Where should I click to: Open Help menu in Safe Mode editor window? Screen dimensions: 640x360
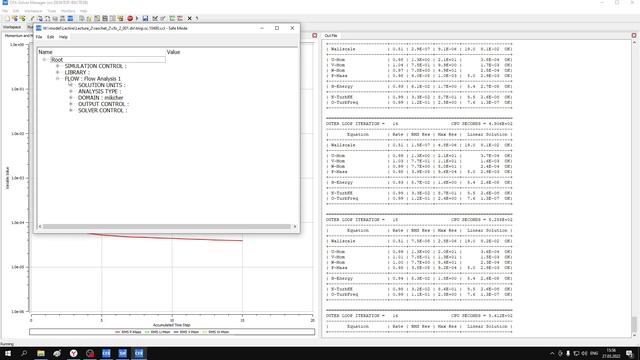[x=63, y=37]
